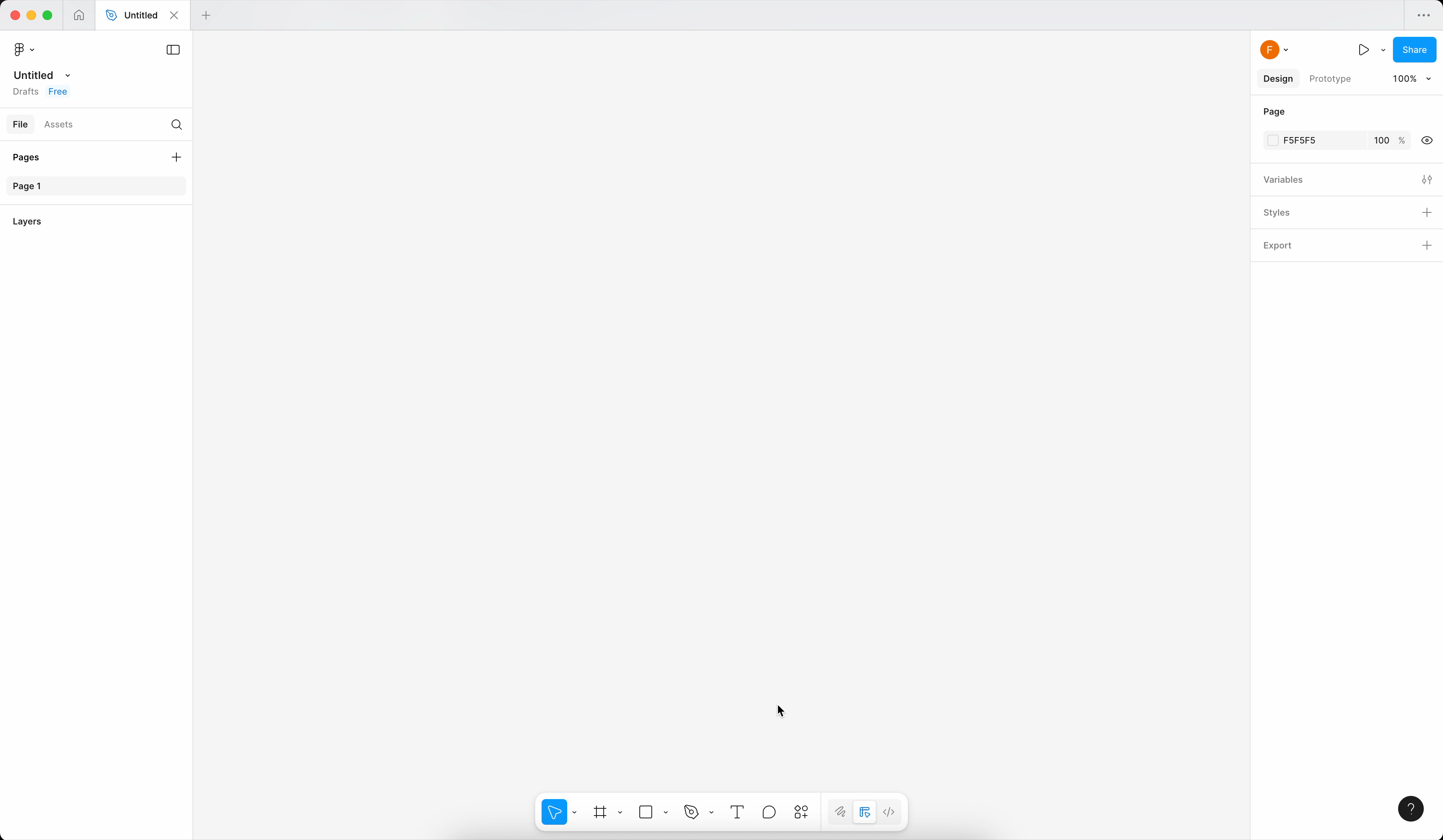Viewport: 1443px width, 840px height.
Task: Open the Figma main menu dropdown
Action: pyautogui.click(x=24, y=50)
